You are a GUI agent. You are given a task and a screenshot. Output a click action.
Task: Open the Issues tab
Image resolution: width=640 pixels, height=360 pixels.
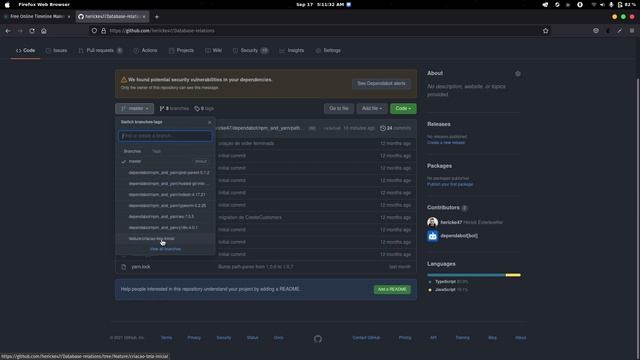(x=56, y=51)
